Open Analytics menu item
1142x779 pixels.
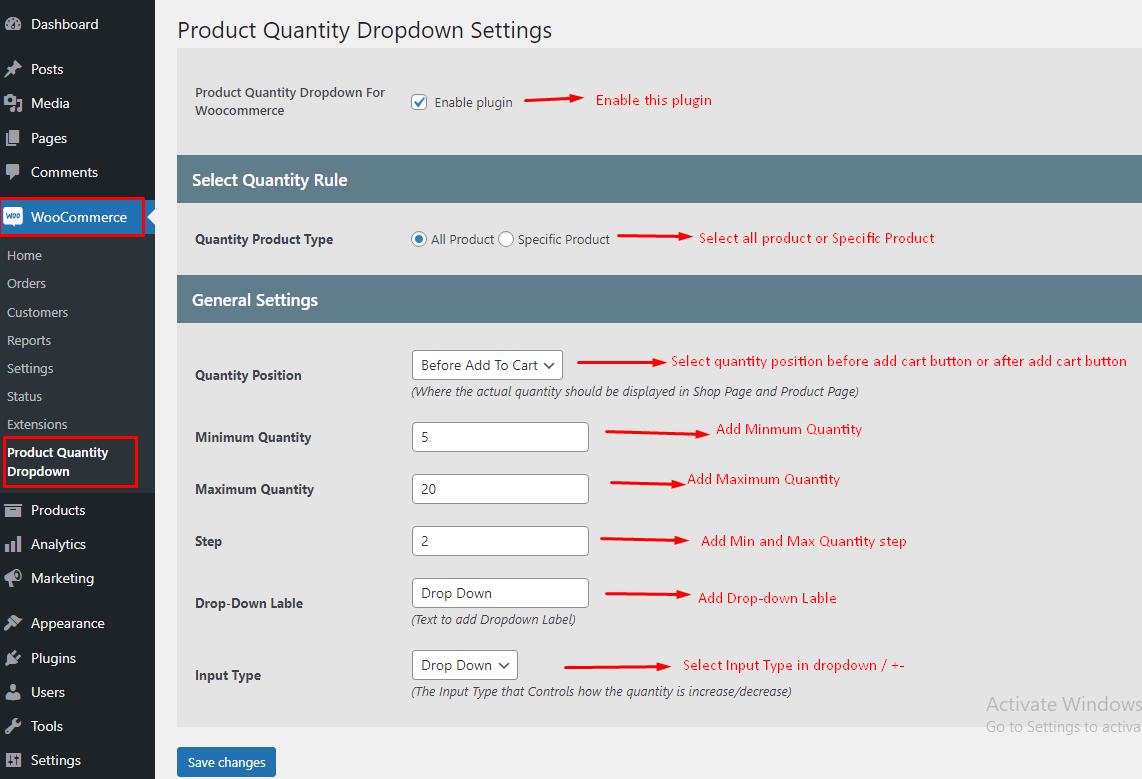pos(77,545)
